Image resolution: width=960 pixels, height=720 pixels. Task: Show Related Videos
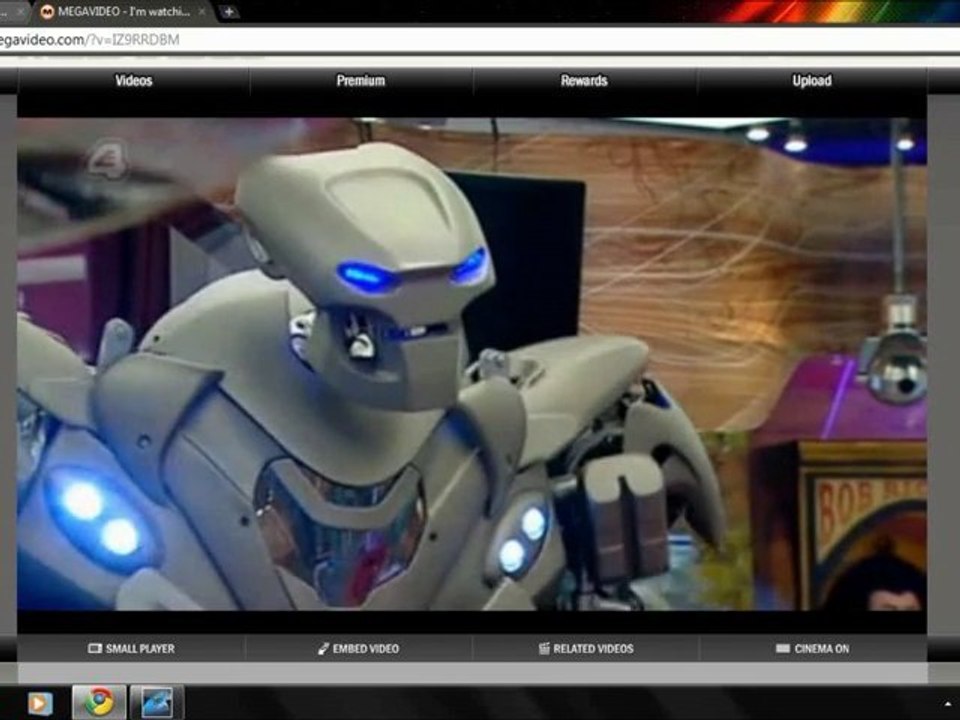click(586, 648)
